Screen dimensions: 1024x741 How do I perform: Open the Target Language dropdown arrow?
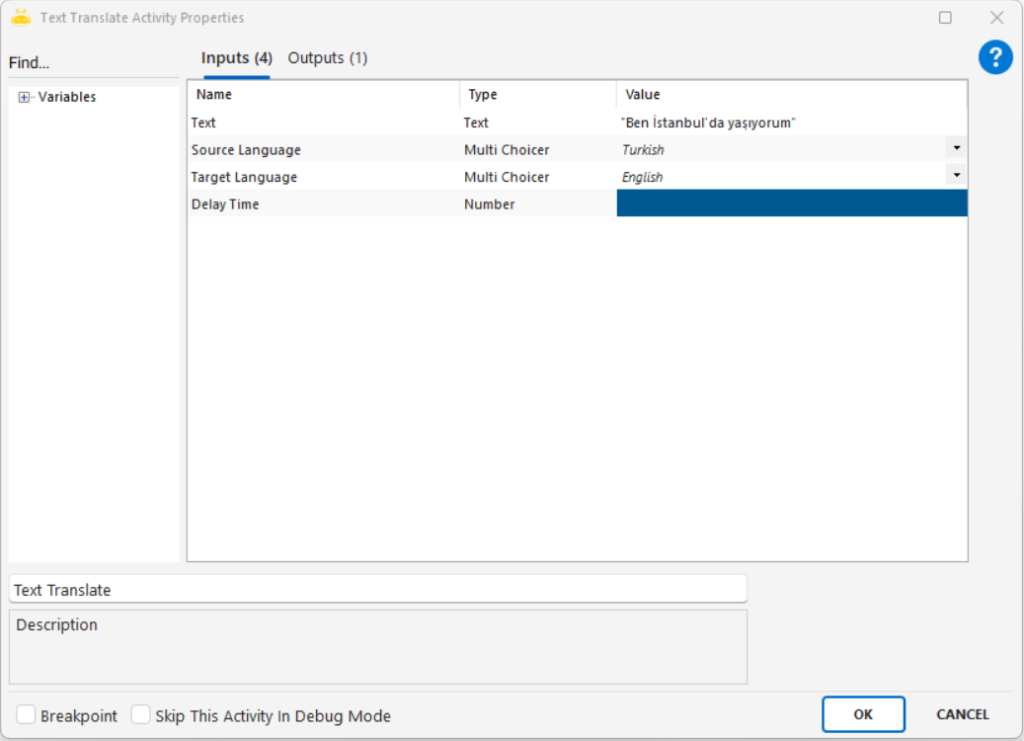(x=956, y=175)
